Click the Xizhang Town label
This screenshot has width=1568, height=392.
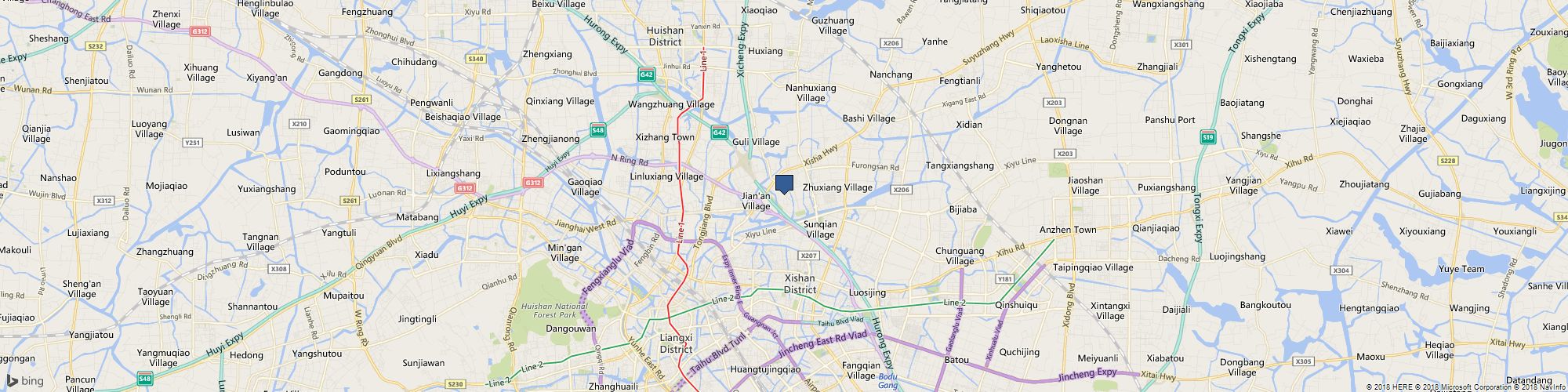665,137
